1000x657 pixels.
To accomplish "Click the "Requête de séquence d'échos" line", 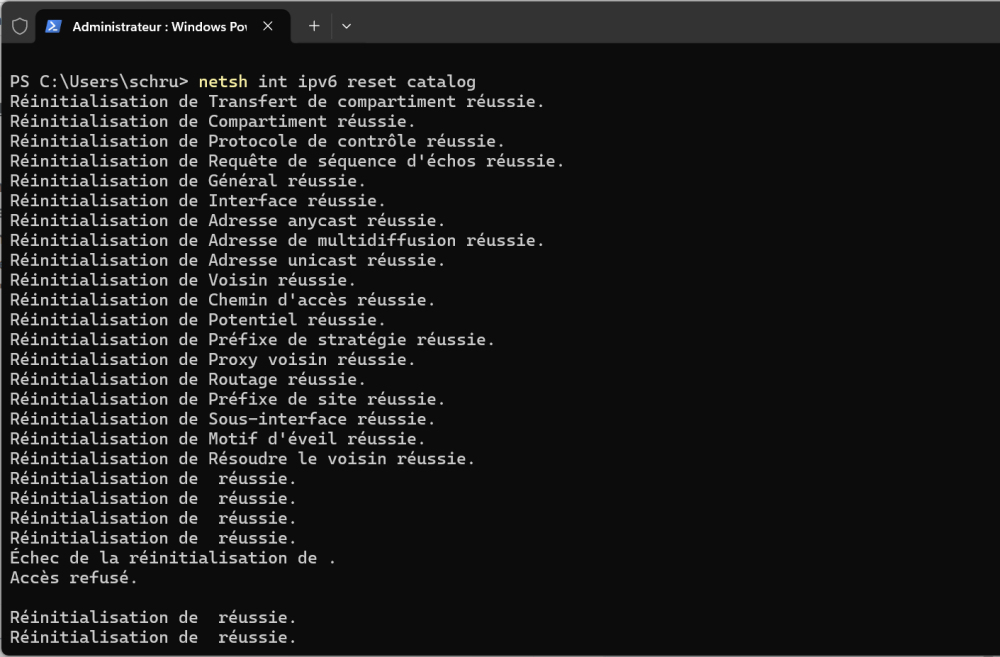I will pyautogui.click(x=287, y=161).
